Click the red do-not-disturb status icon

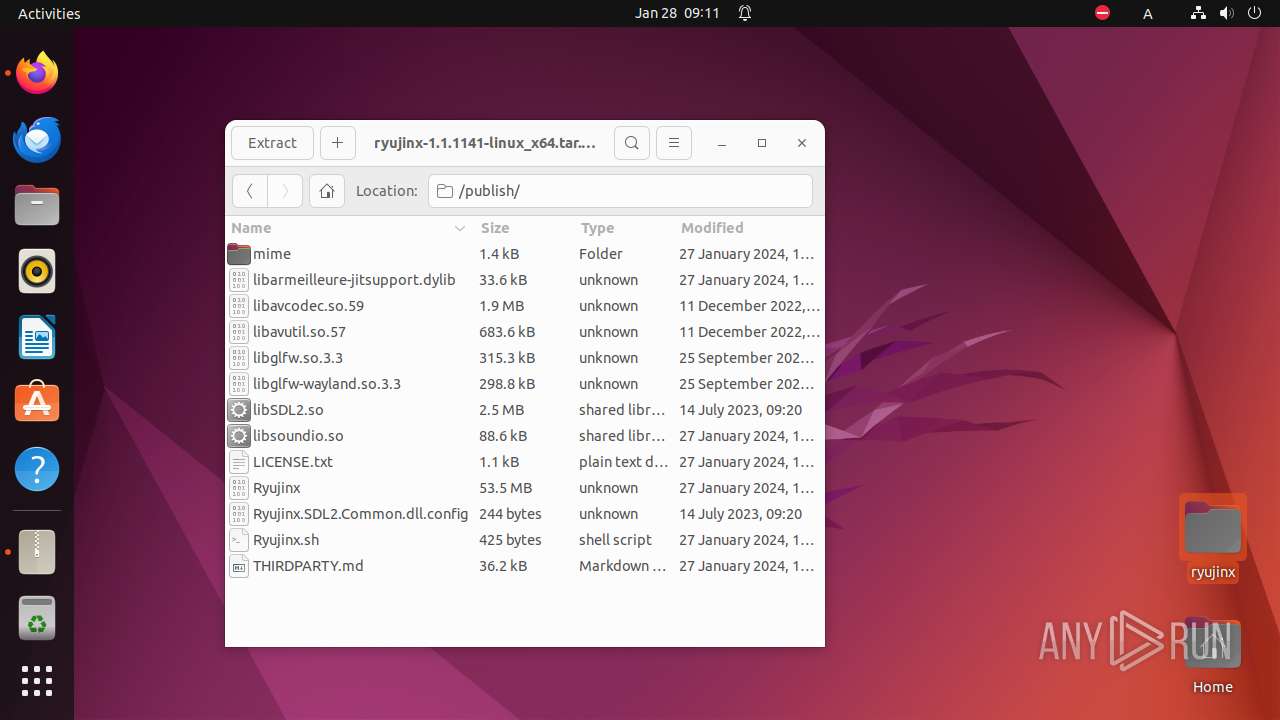tap(1102, 13)
